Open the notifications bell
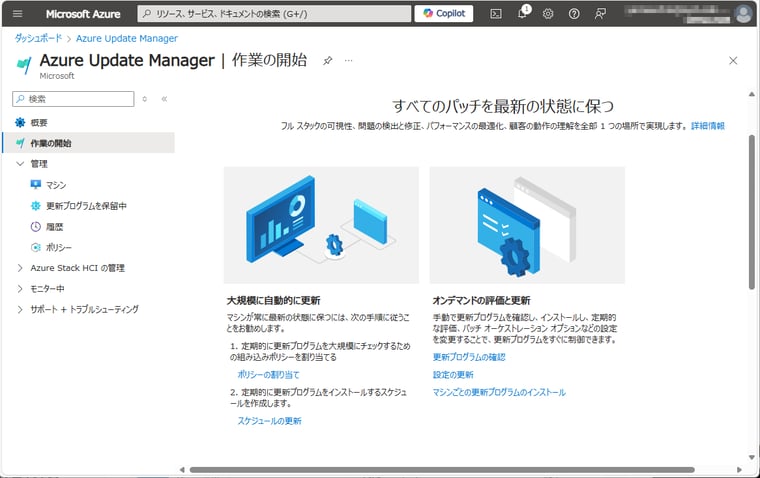Screen dimensions: 760x478 point(522,14)
